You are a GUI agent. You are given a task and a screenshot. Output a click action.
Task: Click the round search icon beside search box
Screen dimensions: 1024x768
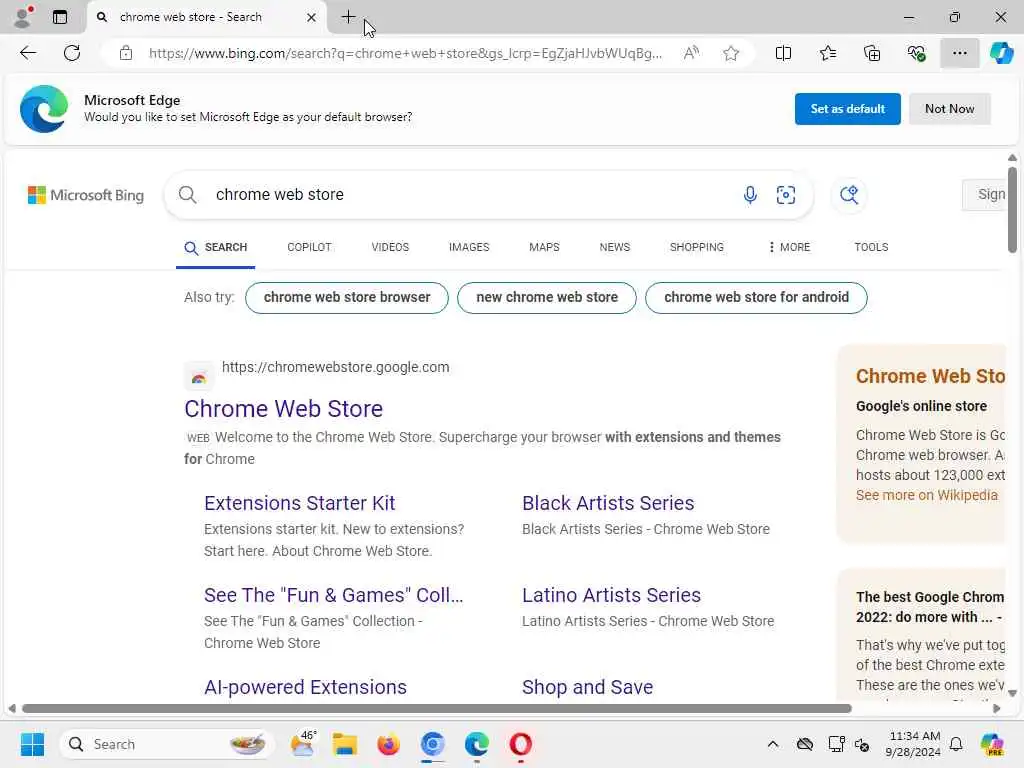849,195
